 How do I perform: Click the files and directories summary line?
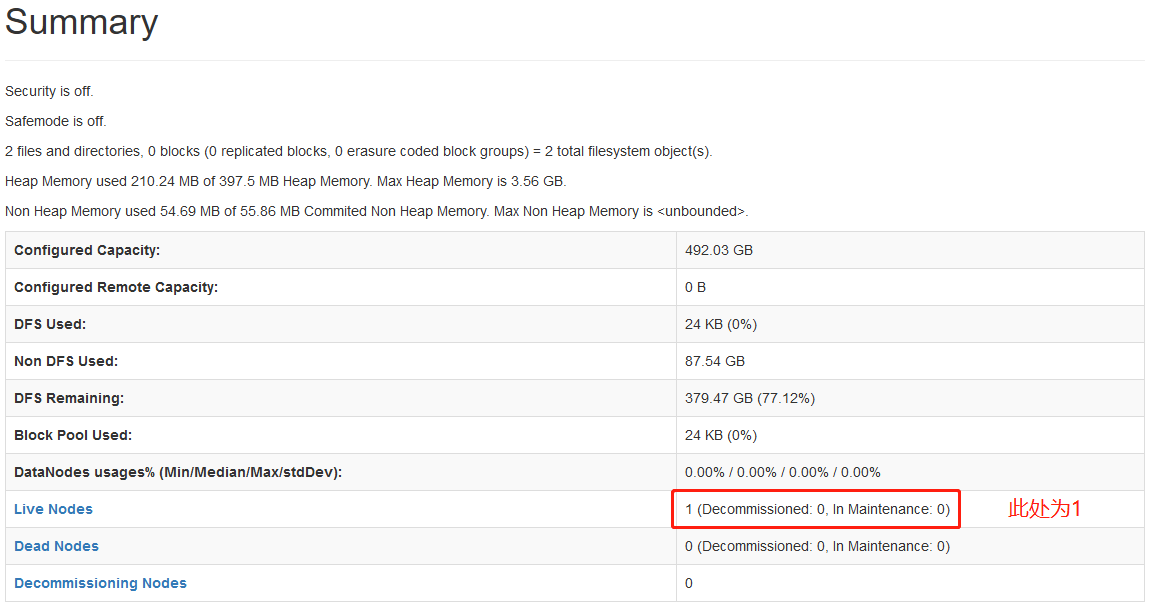(x=358, y=152)
